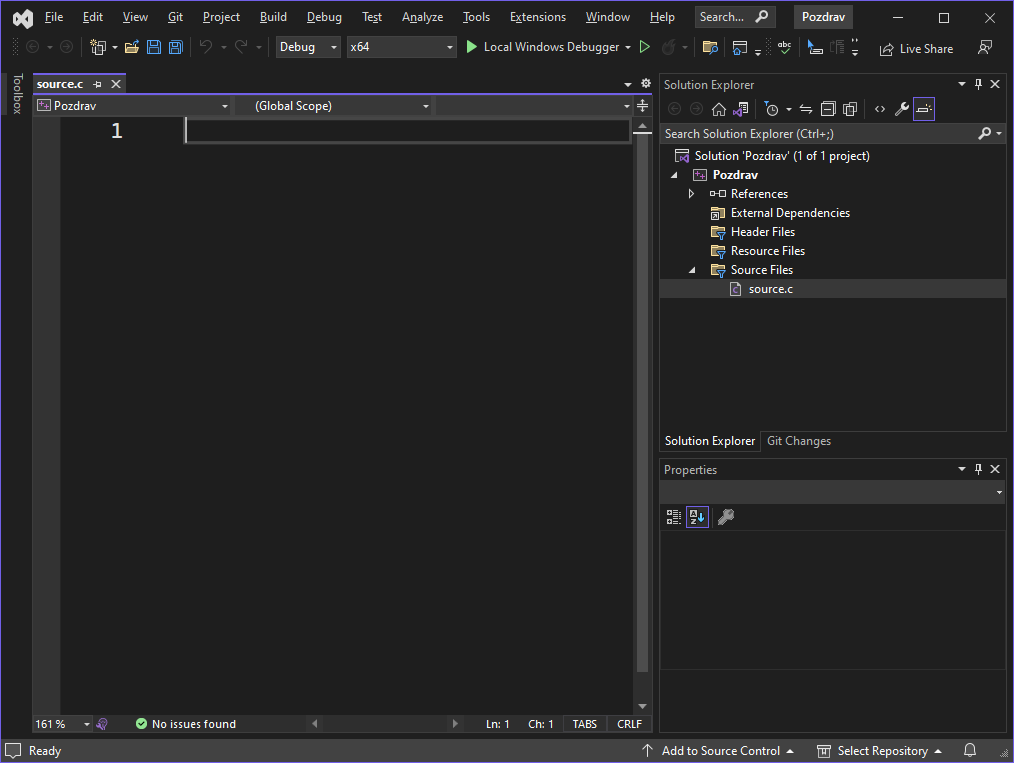The height and width of the screenshot is (763, 1014).
Task: Pin the Properties panel
Action: (978, 469)
